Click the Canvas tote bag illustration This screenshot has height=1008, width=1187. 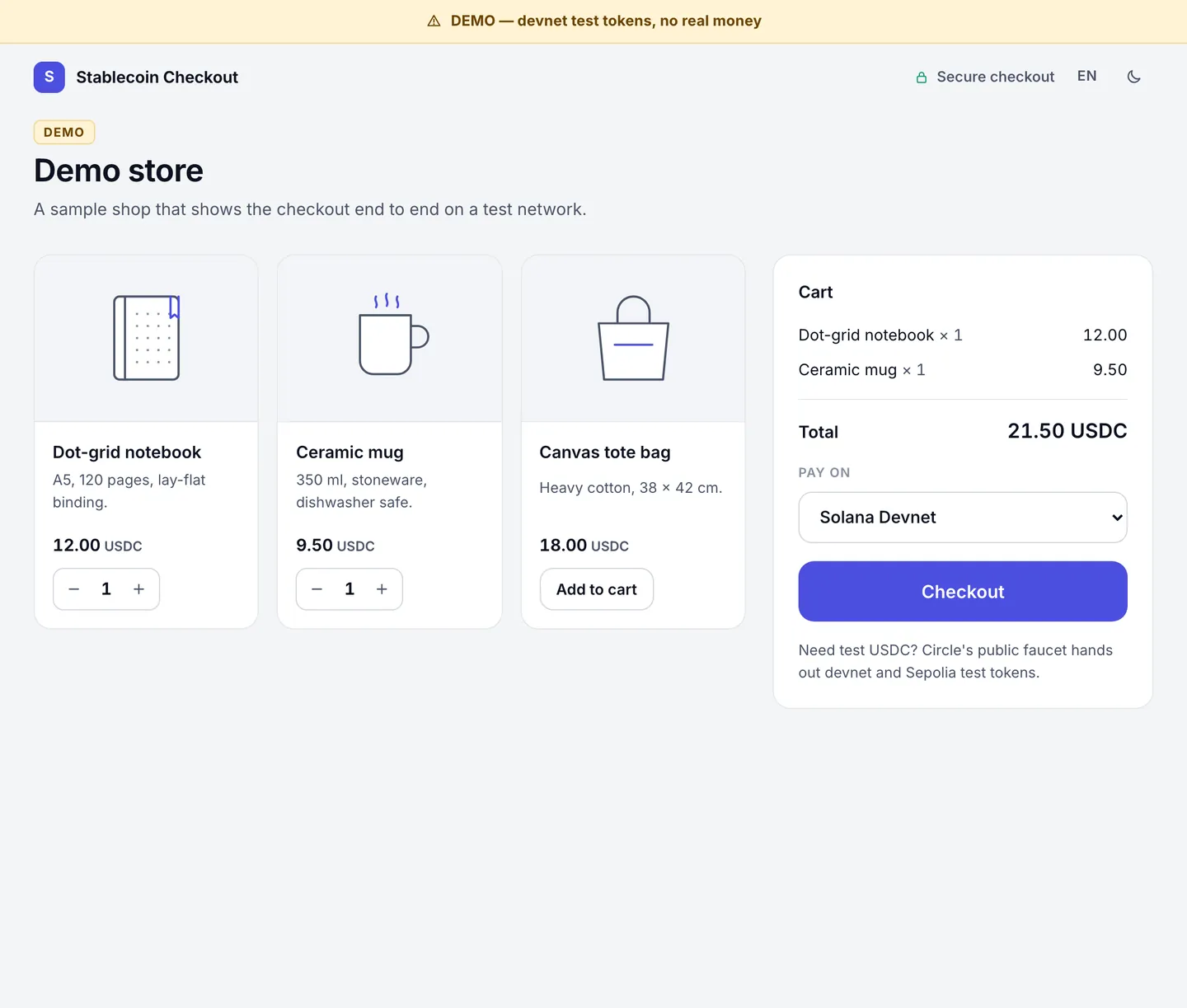click(x=633, y=338)
